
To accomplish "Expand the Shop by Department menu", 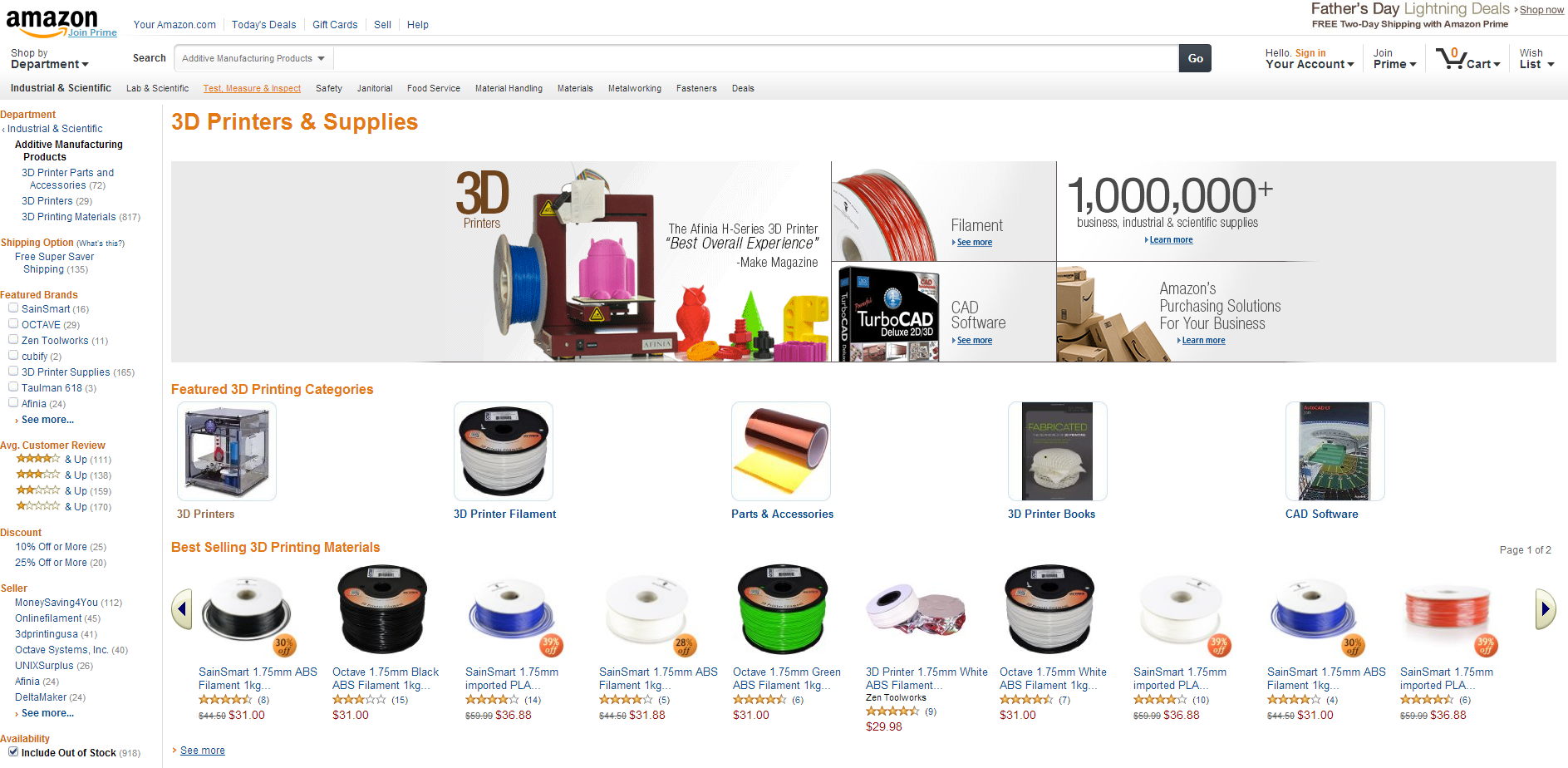I will 49,58.
